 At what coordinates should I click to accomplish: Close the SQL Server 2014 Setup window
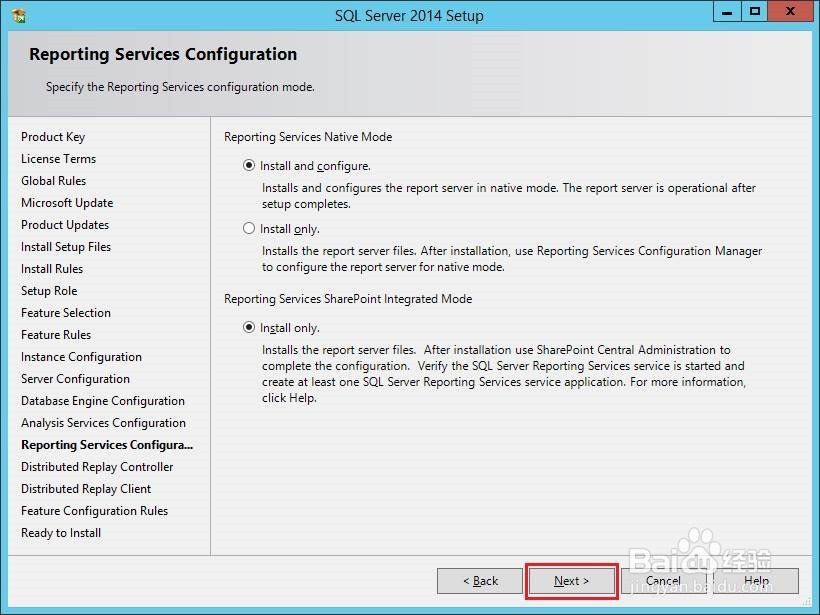[790, 12]
